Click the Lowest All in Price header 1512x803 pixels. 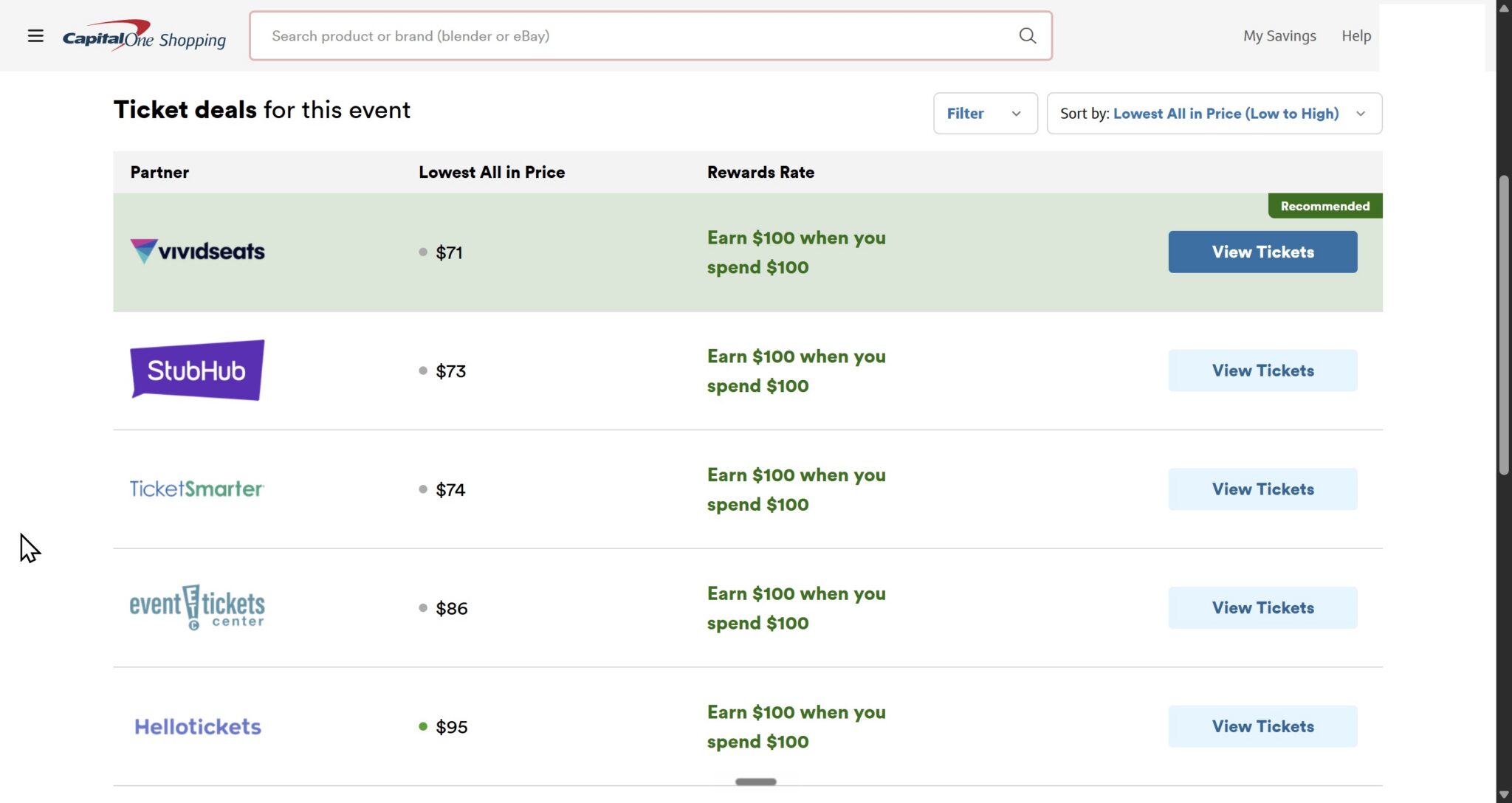(492, 172)
